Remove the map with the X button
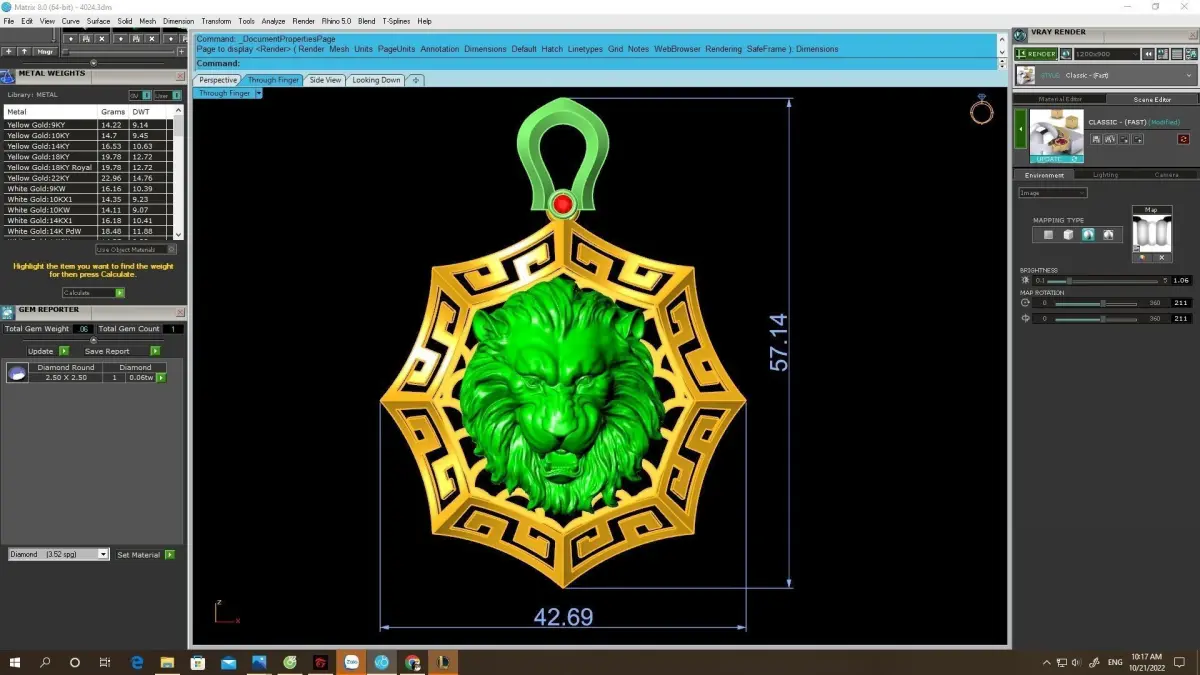Image resolution: width=1200 pixels, height=675 pixels. click(x=1162, y=258)
